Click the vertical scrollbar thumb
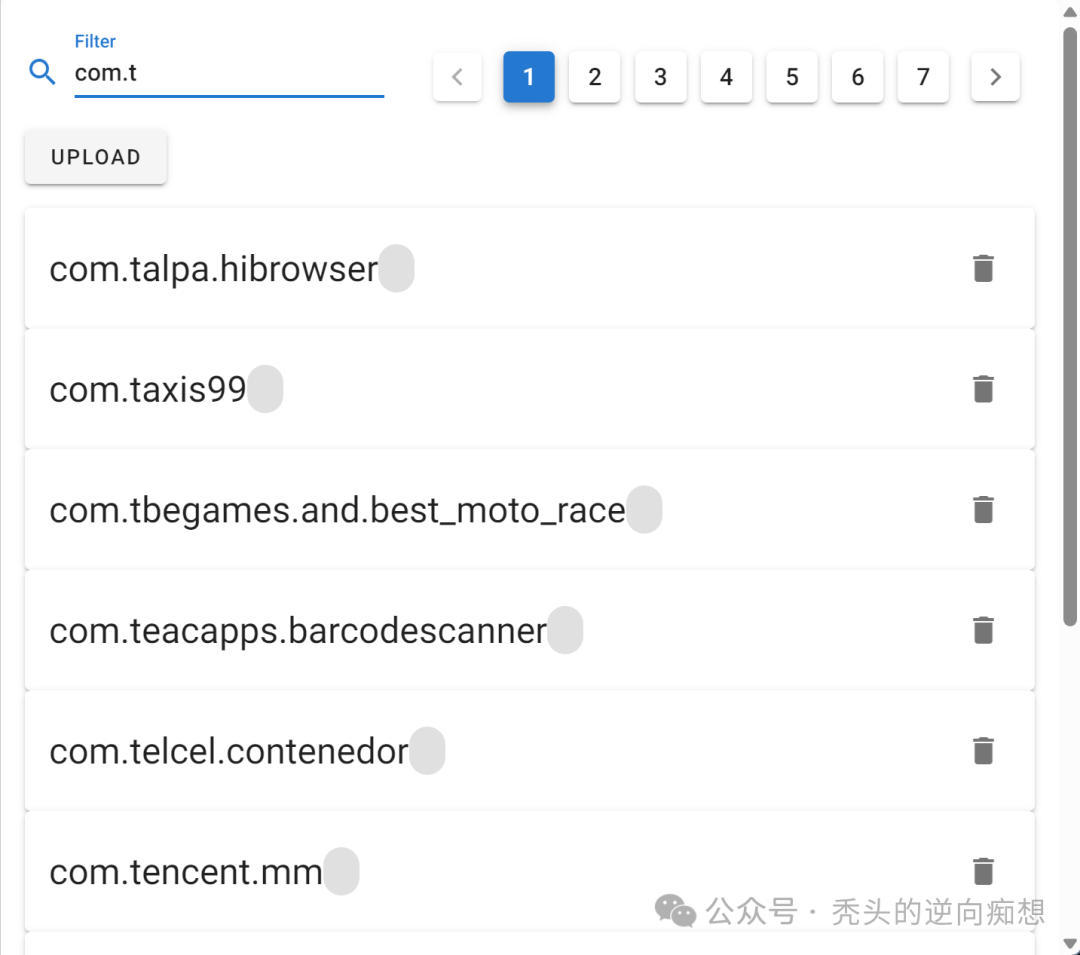Viewport: 1080px width, 955px height. (1070, 326)
